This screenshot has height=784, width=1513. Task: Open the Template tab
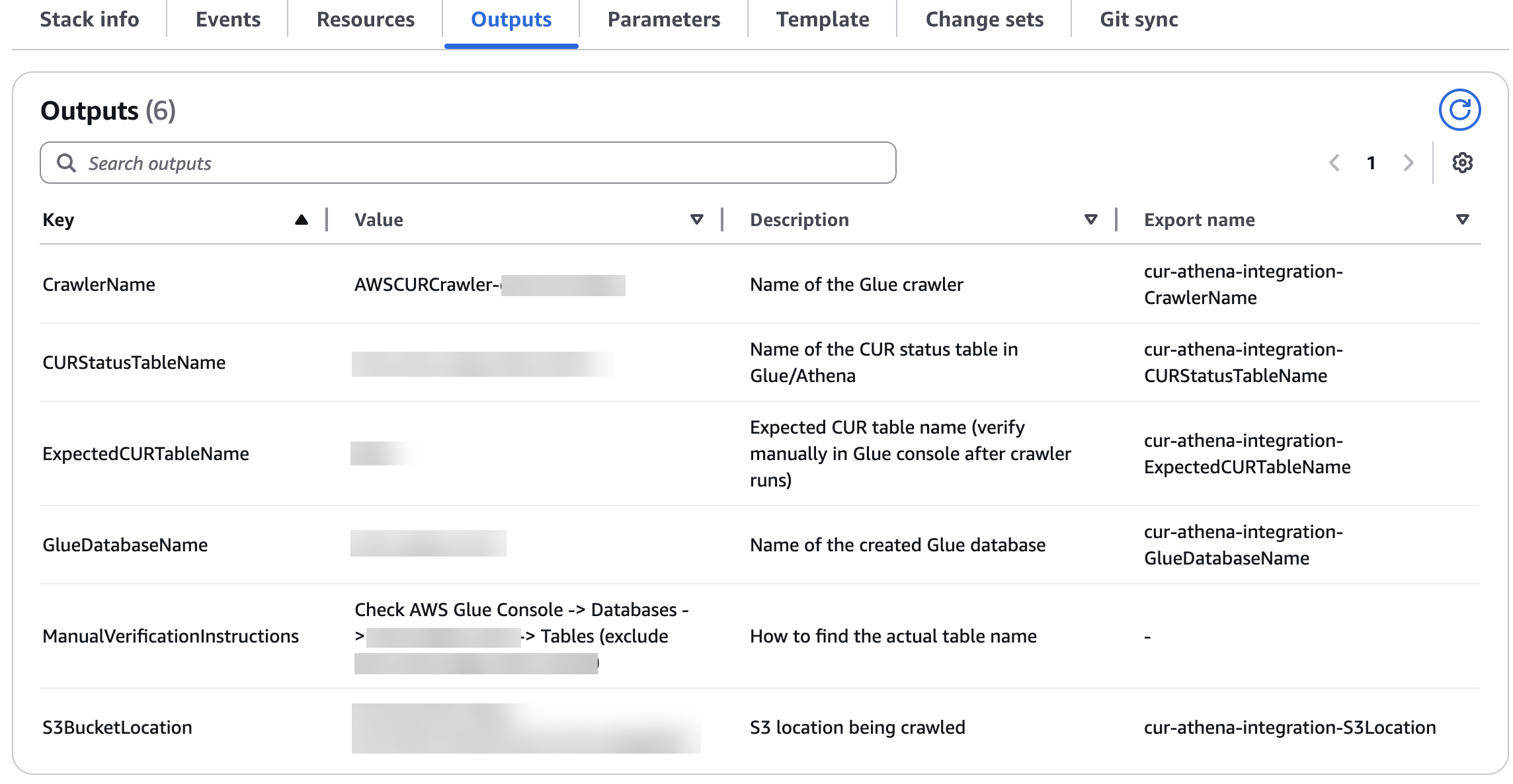(823, 20)
